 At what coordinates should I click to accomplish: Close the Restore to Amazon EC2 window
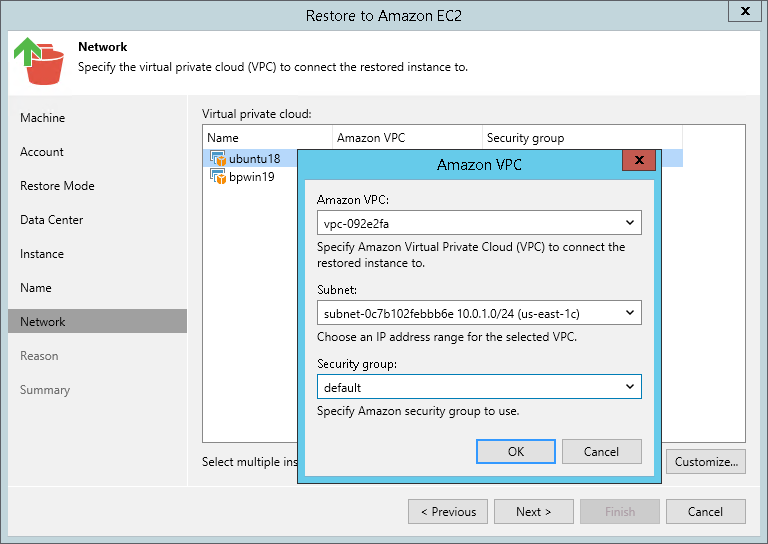pos(744,11)
